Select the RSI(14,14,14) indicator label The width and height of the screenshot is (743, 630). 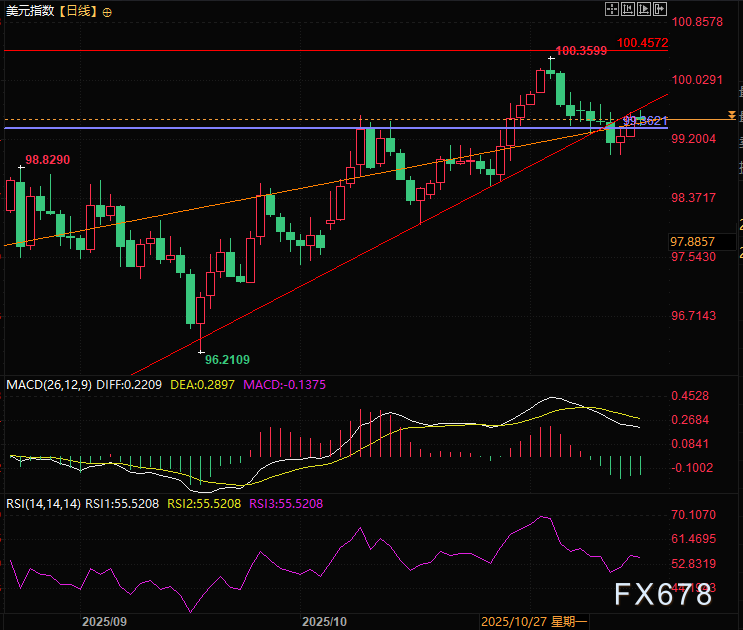(x=43, y=503)
